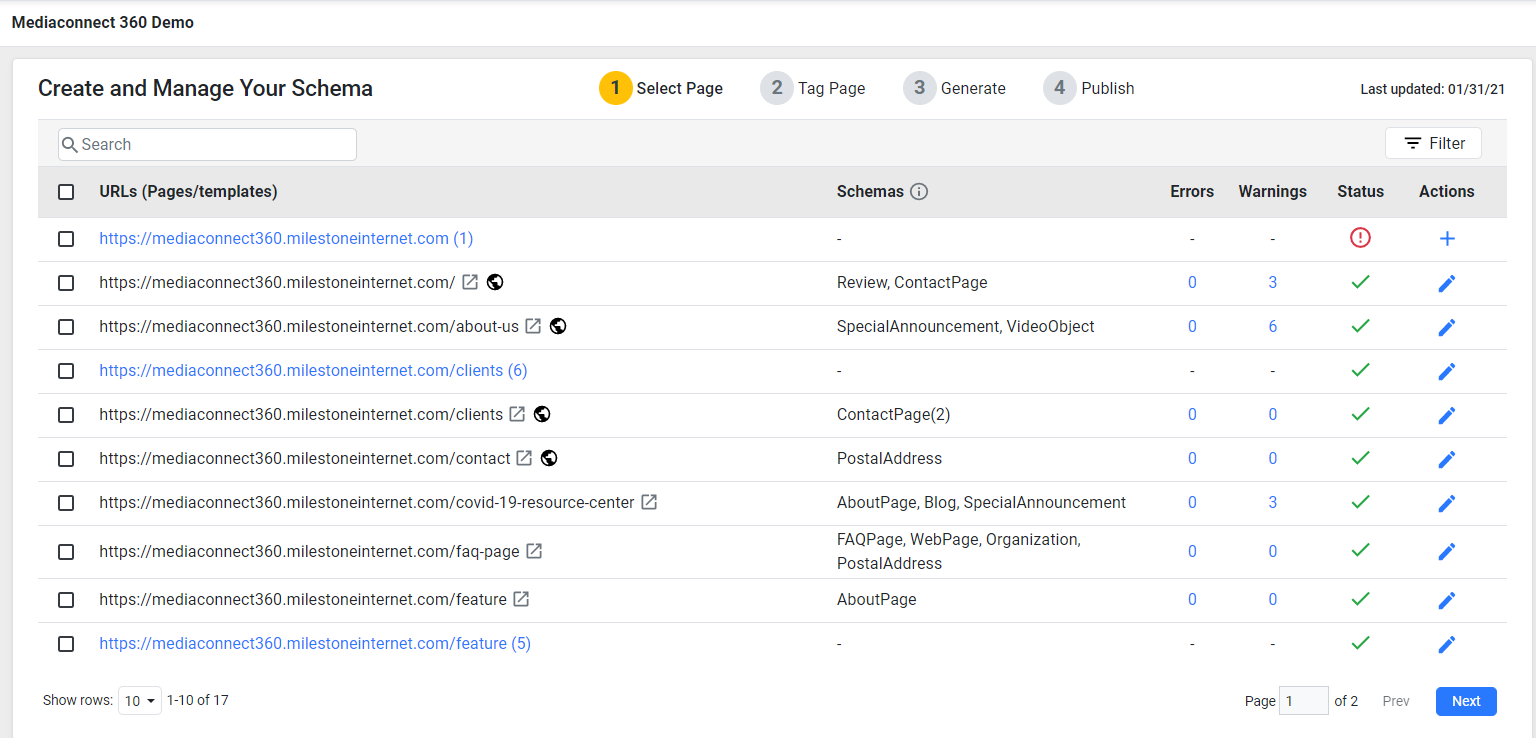Click the "SpecialAnnouncement, VideoObject" schema cell
This screenshot has height=738, width=1536.
coord(966,326)
